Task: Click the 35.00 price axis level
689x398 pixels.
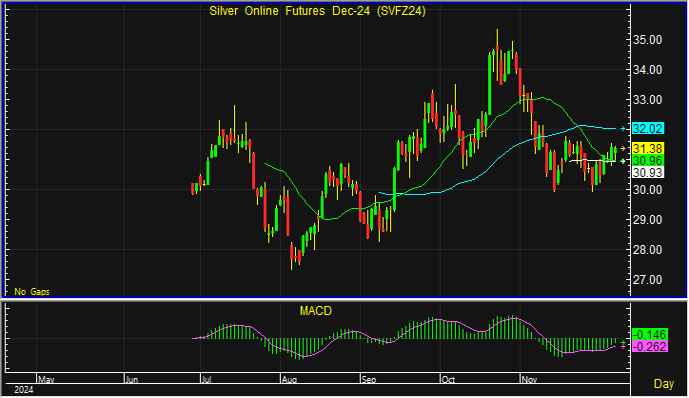Action: point(647,40)
